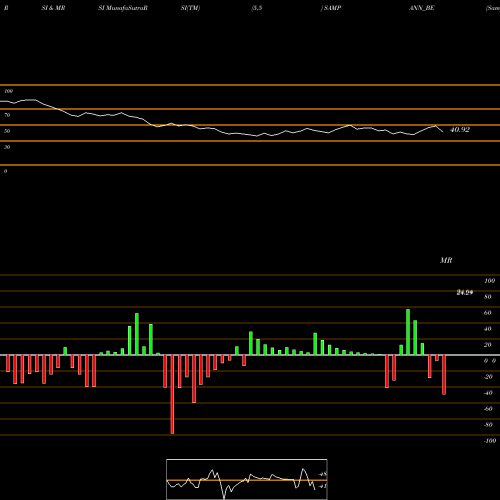Click the RSI axis label 100
Screen dimensions: 500x500
click(9, 91)
